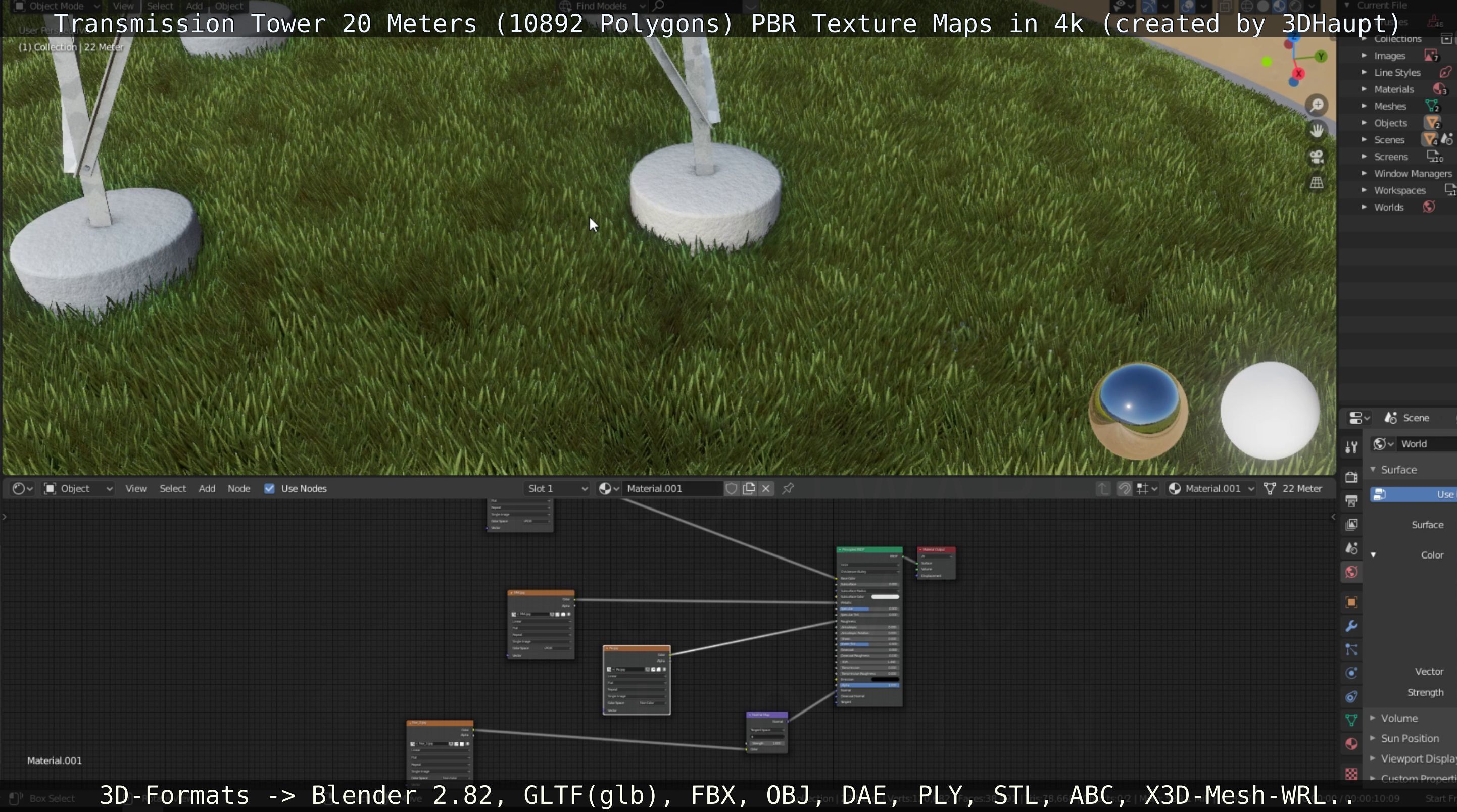Toggle the Use Nodes checkbox

coord(269,488)
